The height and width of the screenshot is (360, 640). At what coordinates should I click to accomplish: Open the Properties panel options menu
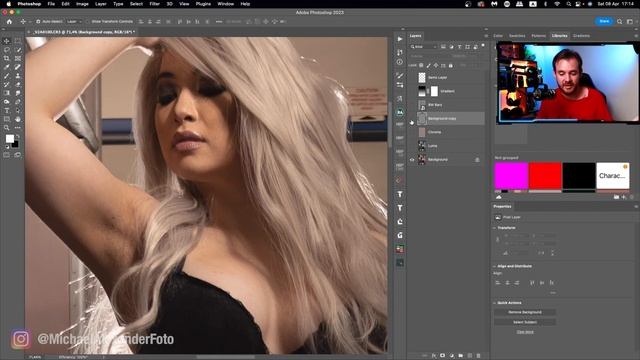click(x=636, y=207)
